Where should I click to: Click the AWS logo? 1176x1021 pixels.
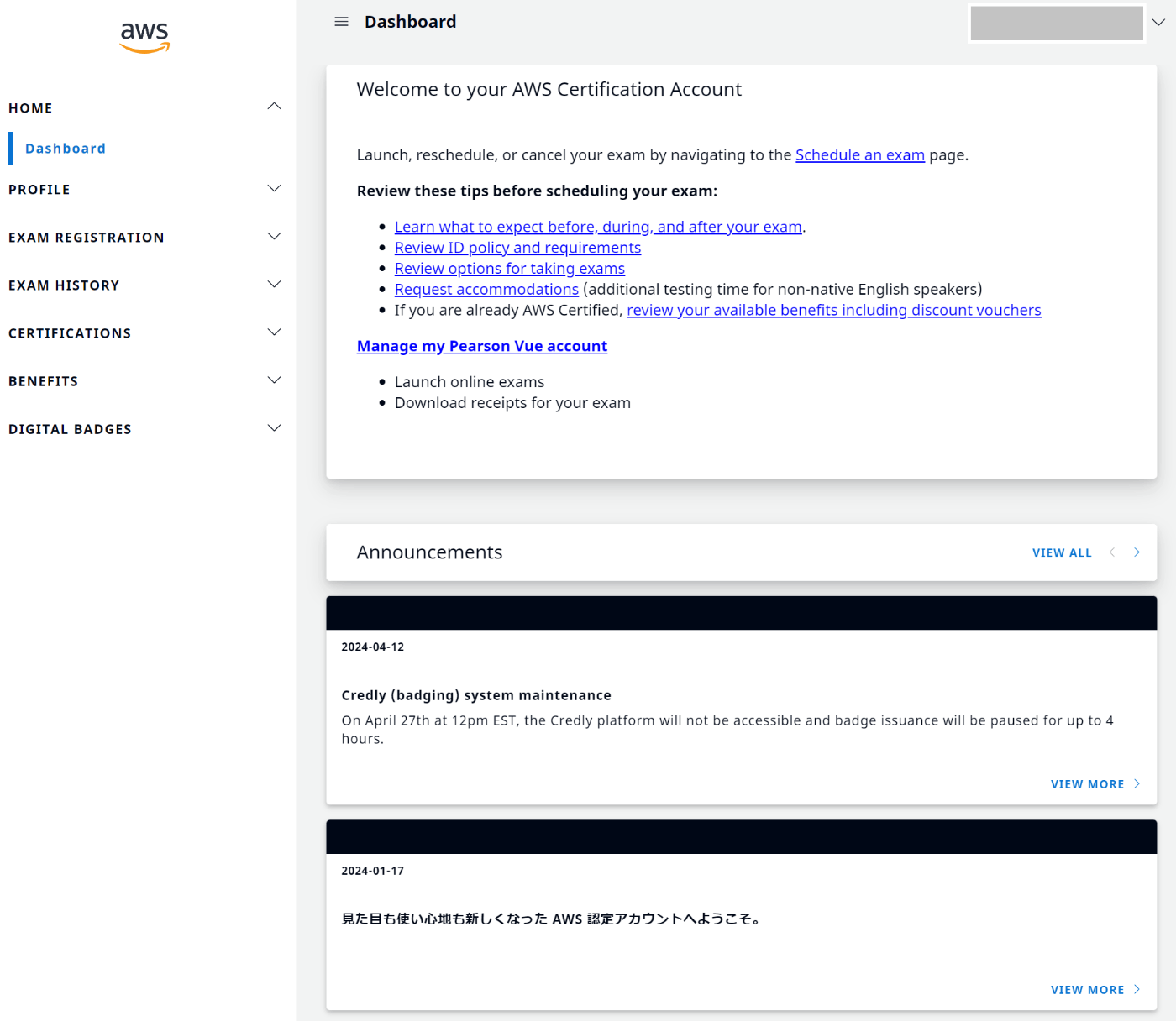click(x=144, y=38)
